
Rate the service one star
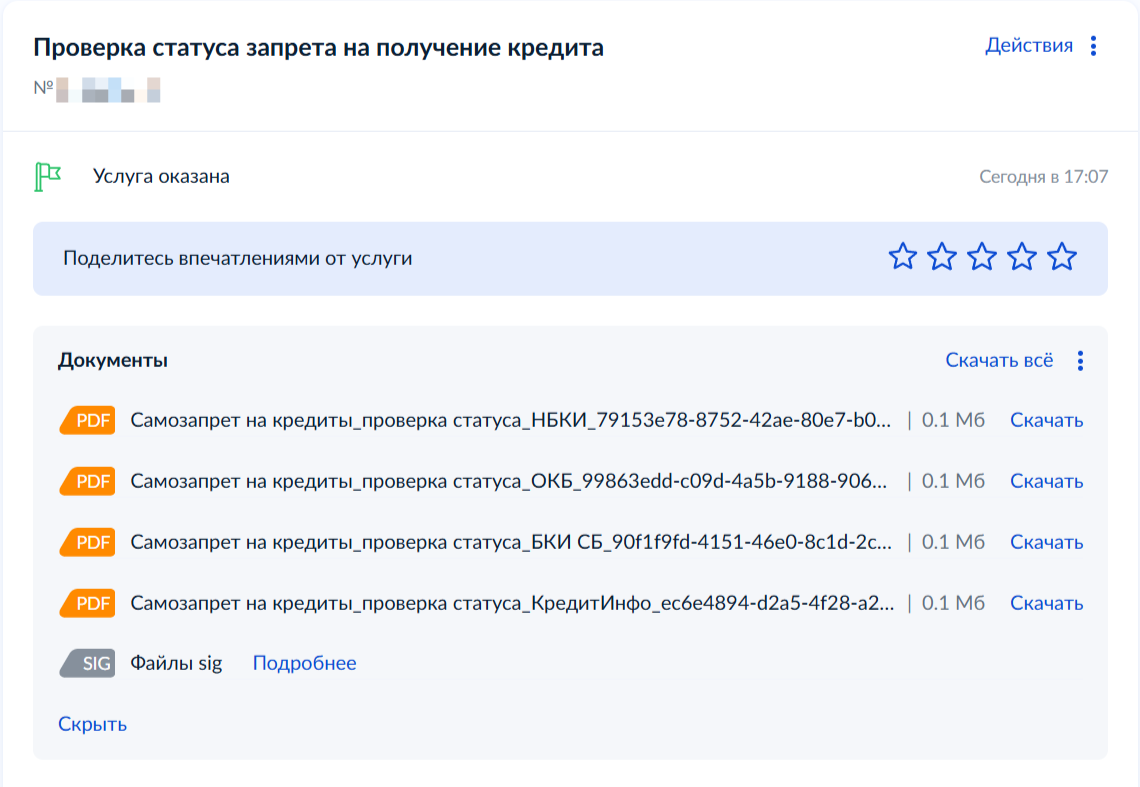click(902, 258)
